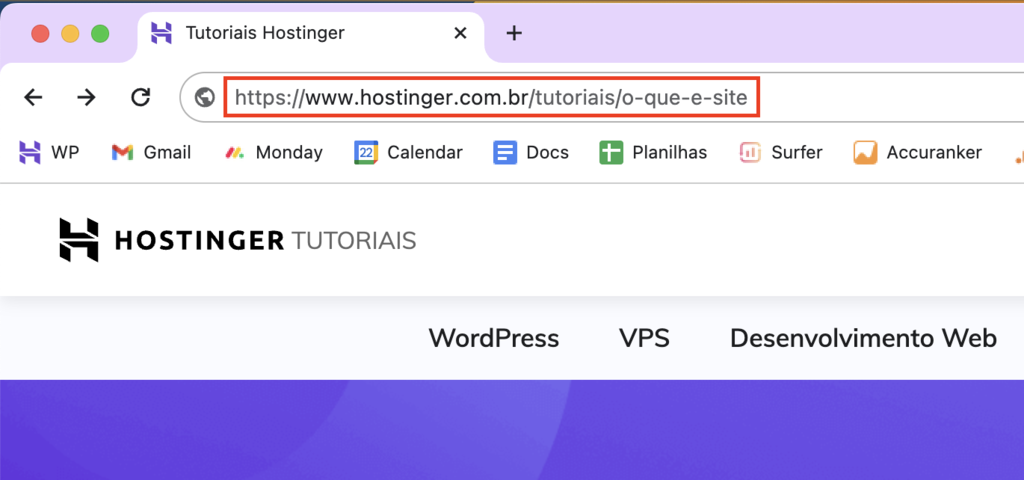Open the Docs bookmark
This screenshot has width=1024, height=480.
coord(531,153)
